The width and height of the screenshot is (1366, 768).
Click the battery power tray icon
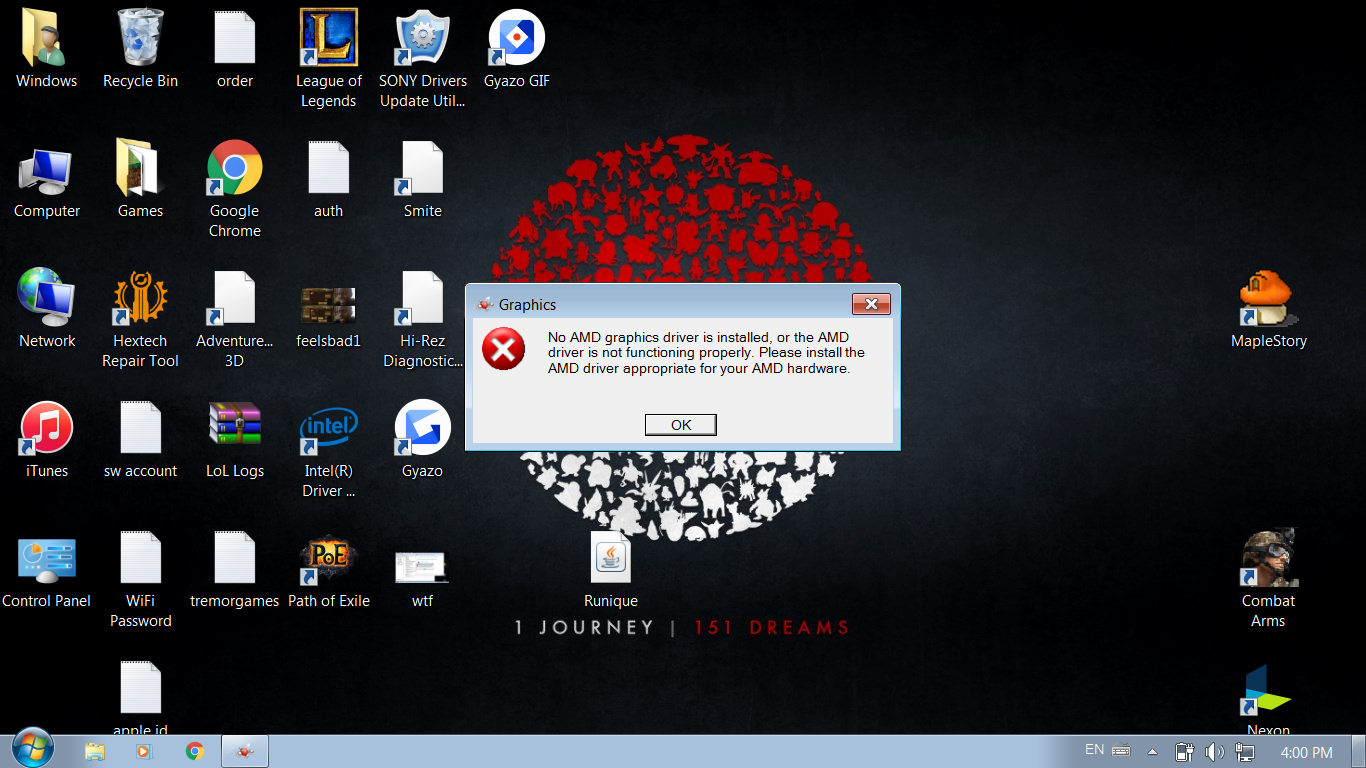coord(1184,752)
